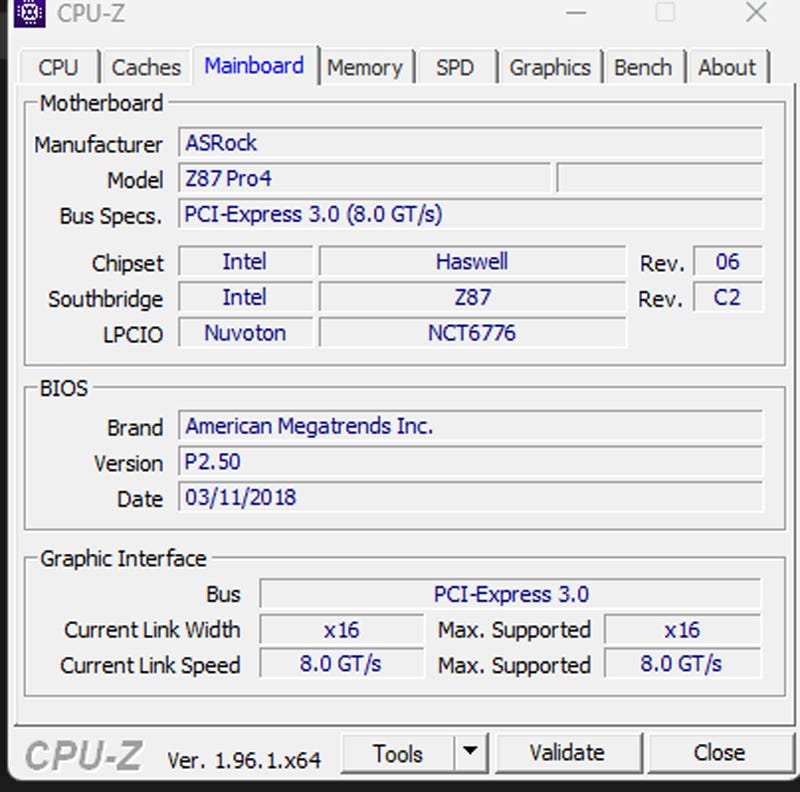Click the Close button at bottom
Image resolution: width=800 pixels, height=792 pixels.
[719, 754]
